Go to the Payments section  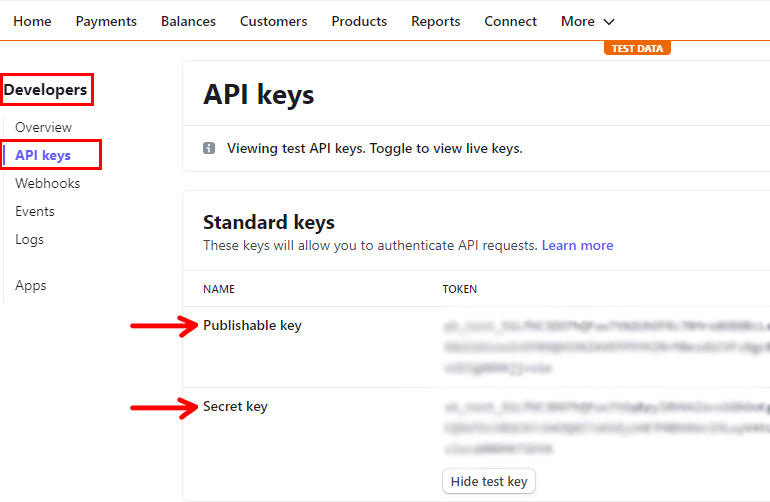tap(106, 21)
